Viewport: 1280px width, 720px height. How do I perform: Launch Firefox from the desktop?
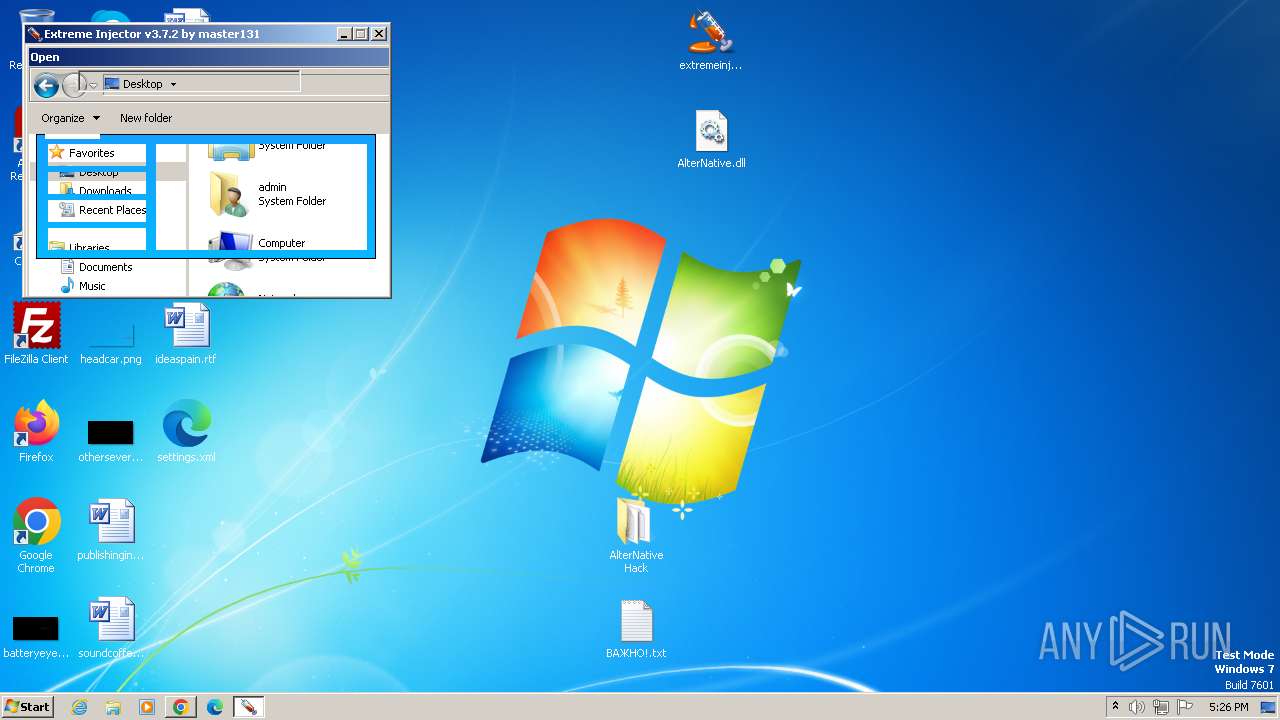pyautogui.click(x=36, y=431)
